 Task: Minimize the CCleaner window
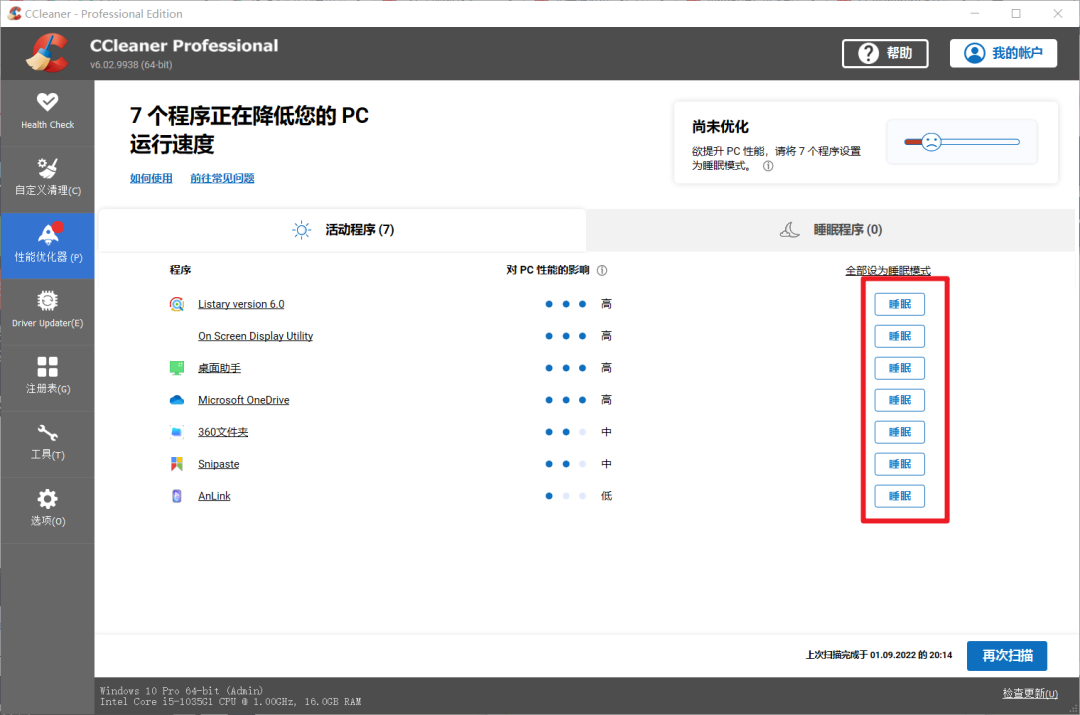975,13
